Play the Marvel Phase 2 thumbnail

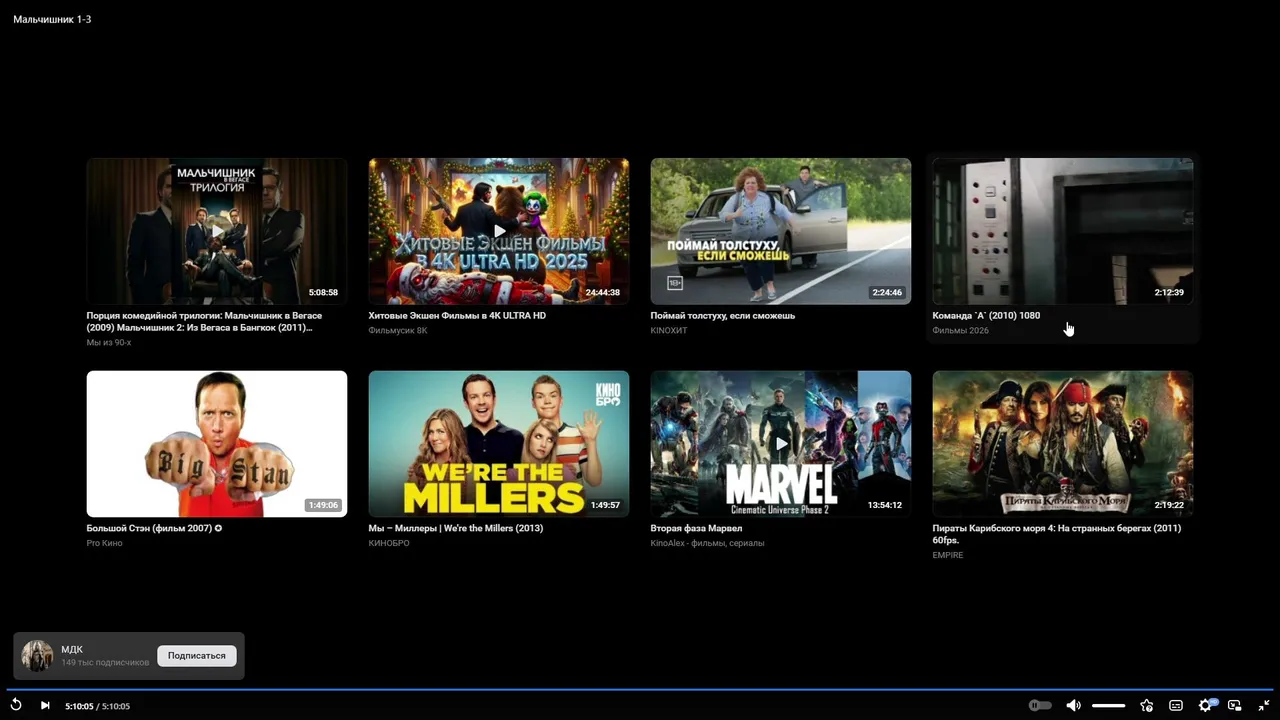click(x=781, y=444)
